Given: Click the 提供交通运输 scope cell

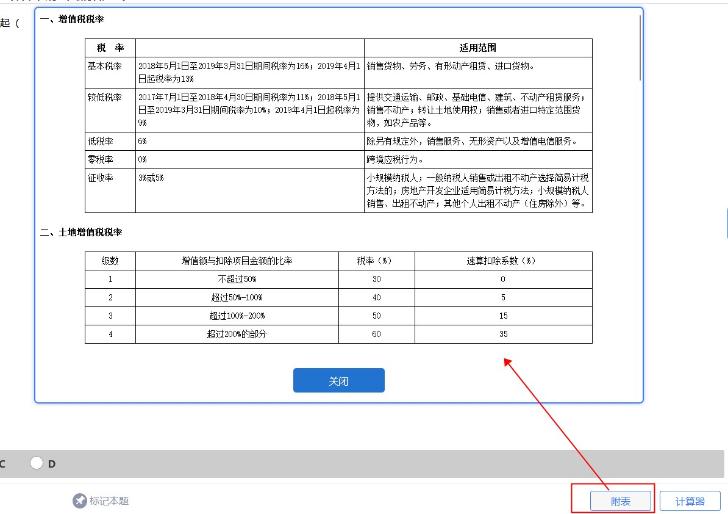Looking at the screenshot, I should click(478, 111).
